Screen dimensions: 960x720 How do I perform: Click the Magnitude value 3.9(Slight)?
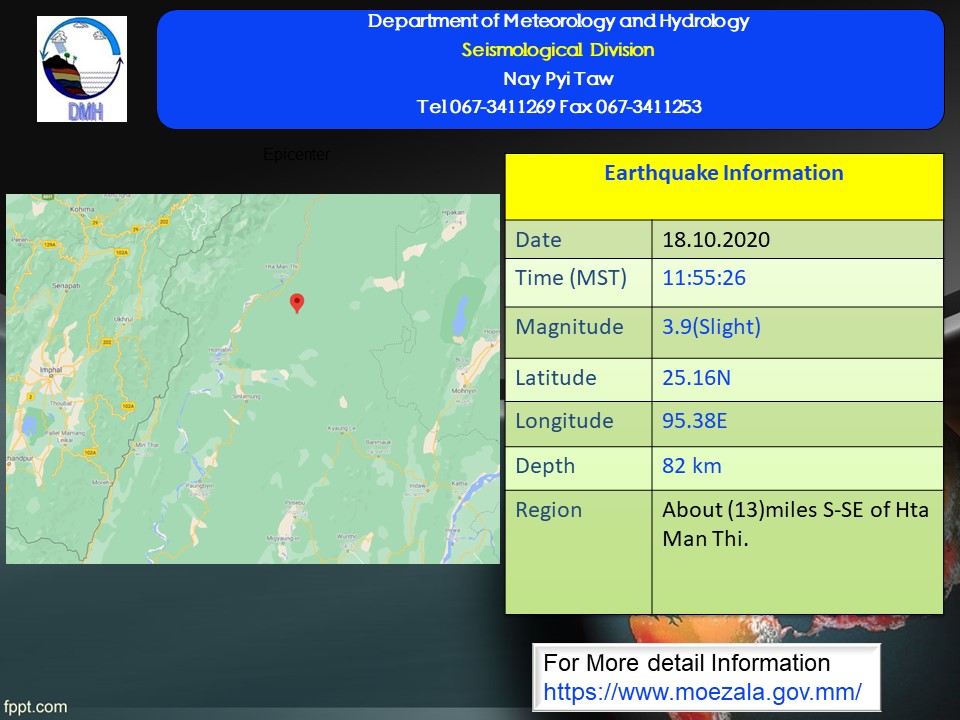pos(711,327)
